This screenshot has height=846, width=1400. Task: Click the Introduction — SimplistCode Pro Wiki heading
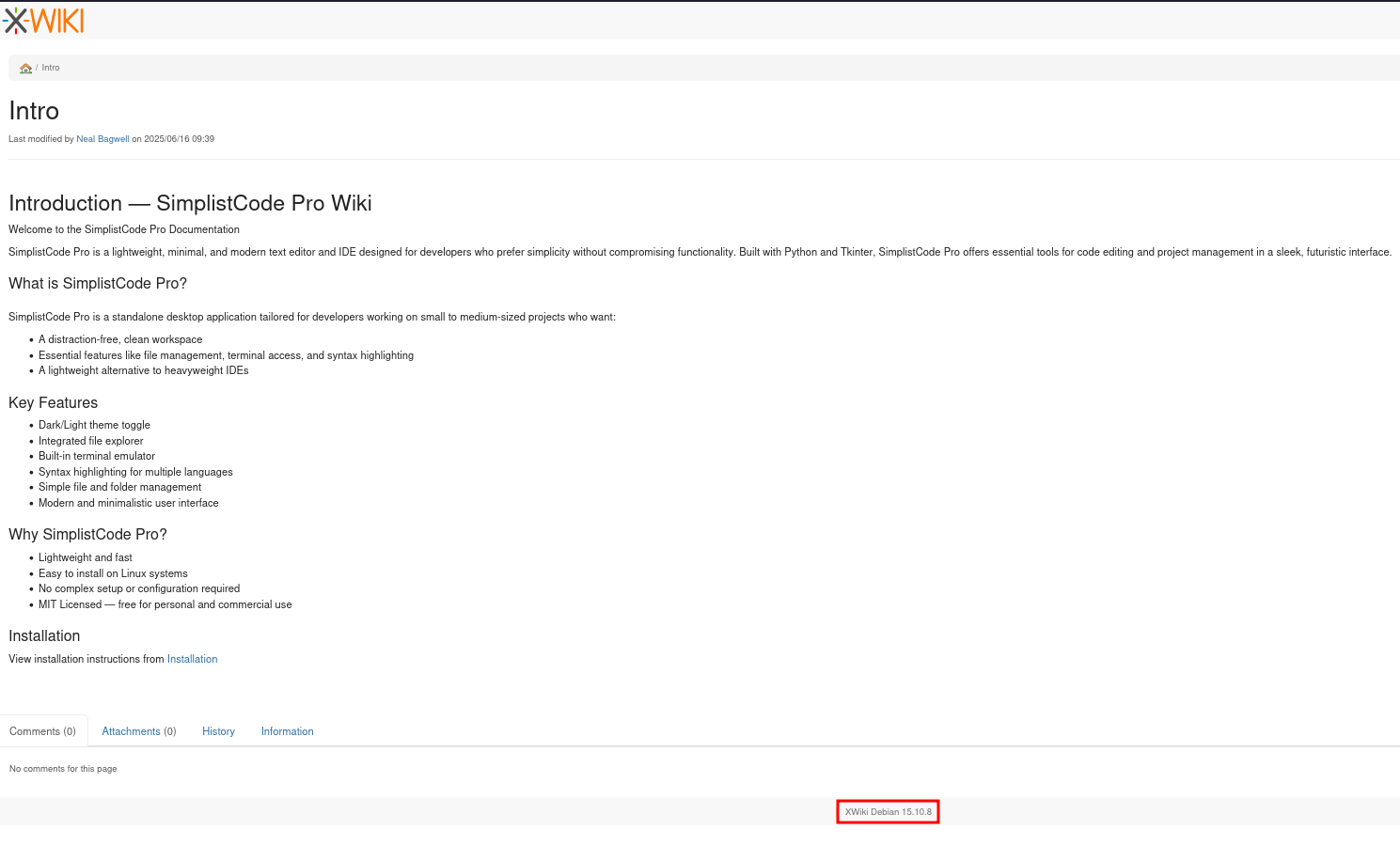190,203
